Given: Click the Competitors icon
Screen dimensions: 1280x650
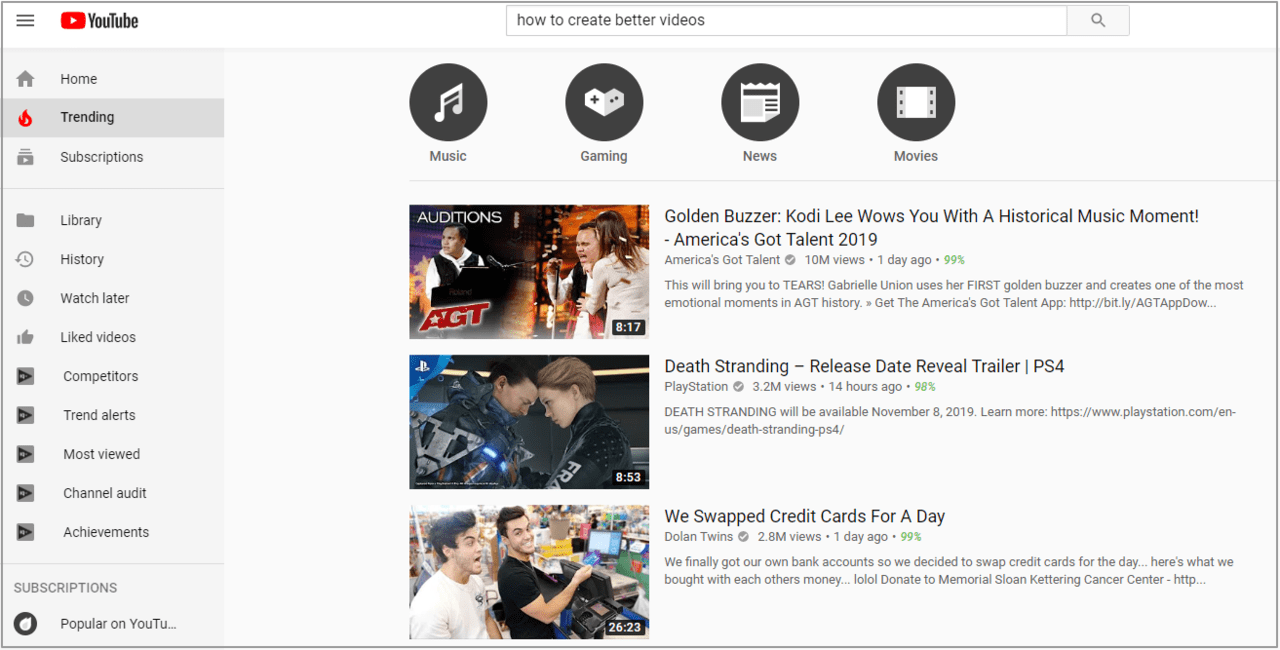Looking at the screenshot, I should click(x=25, y=376).
